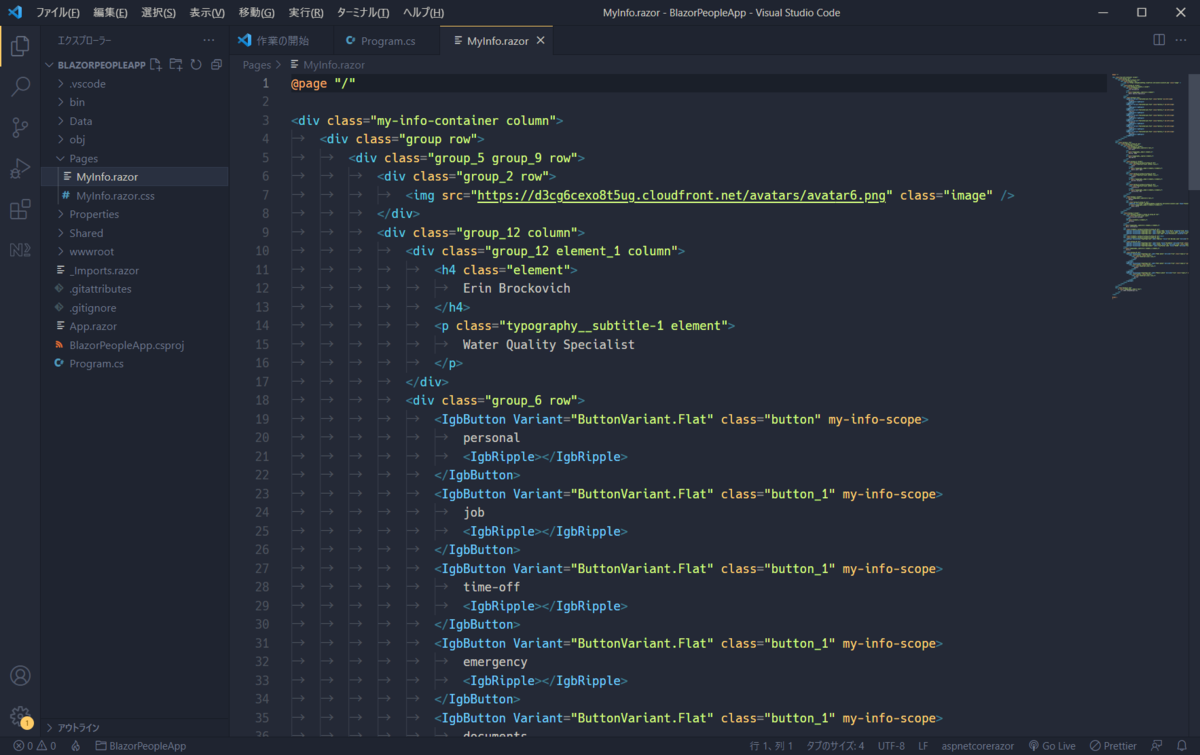Open the Run and Debug view

pyautogui.click(x=20, y=168)
